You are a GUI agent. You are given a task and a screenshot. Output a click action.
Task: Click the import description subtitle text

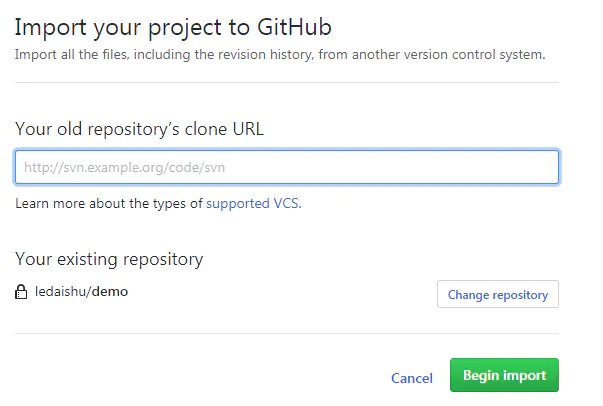click(x=280, y=54)
